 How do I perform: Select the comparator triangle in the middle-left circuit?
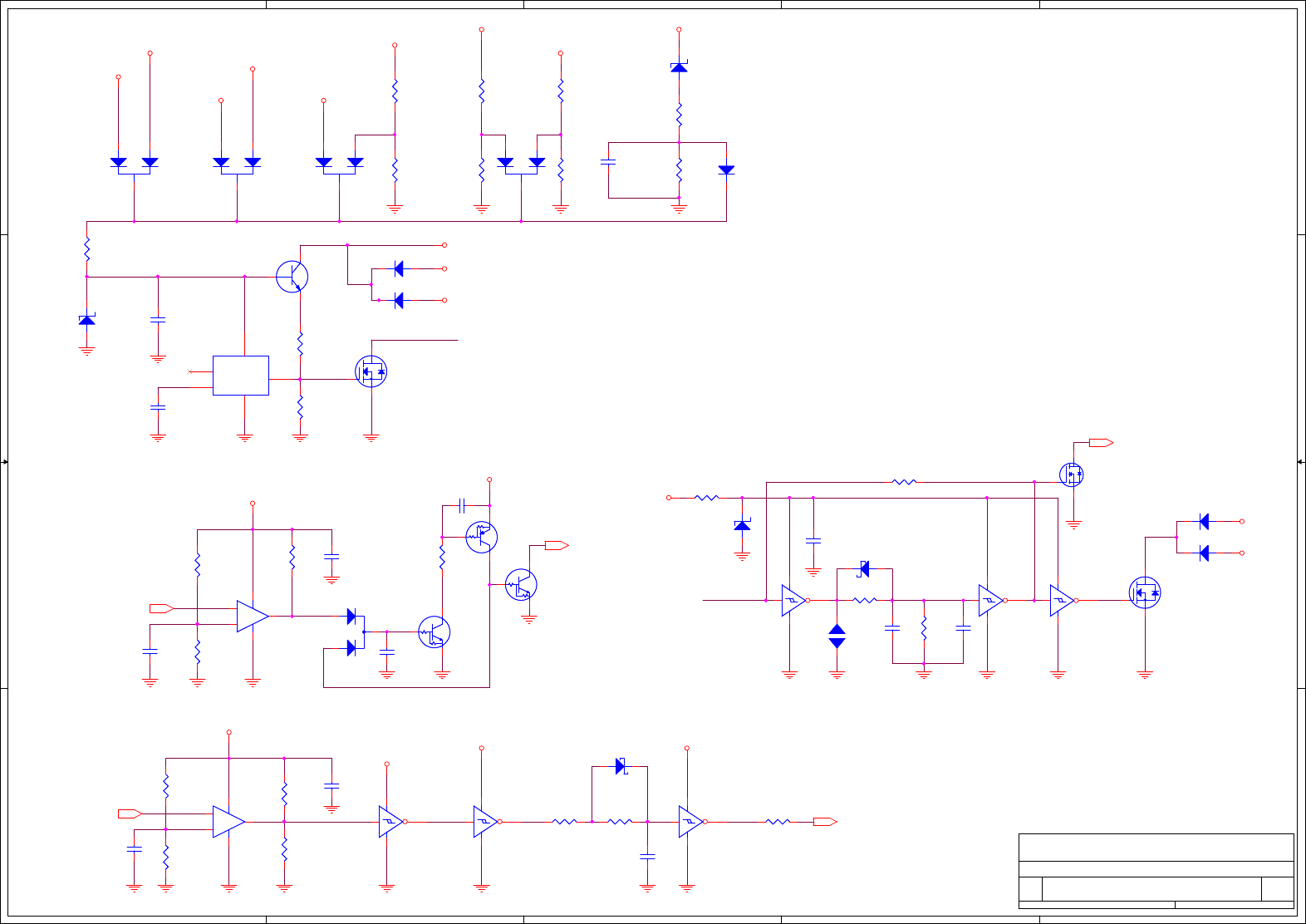[253, 617]
